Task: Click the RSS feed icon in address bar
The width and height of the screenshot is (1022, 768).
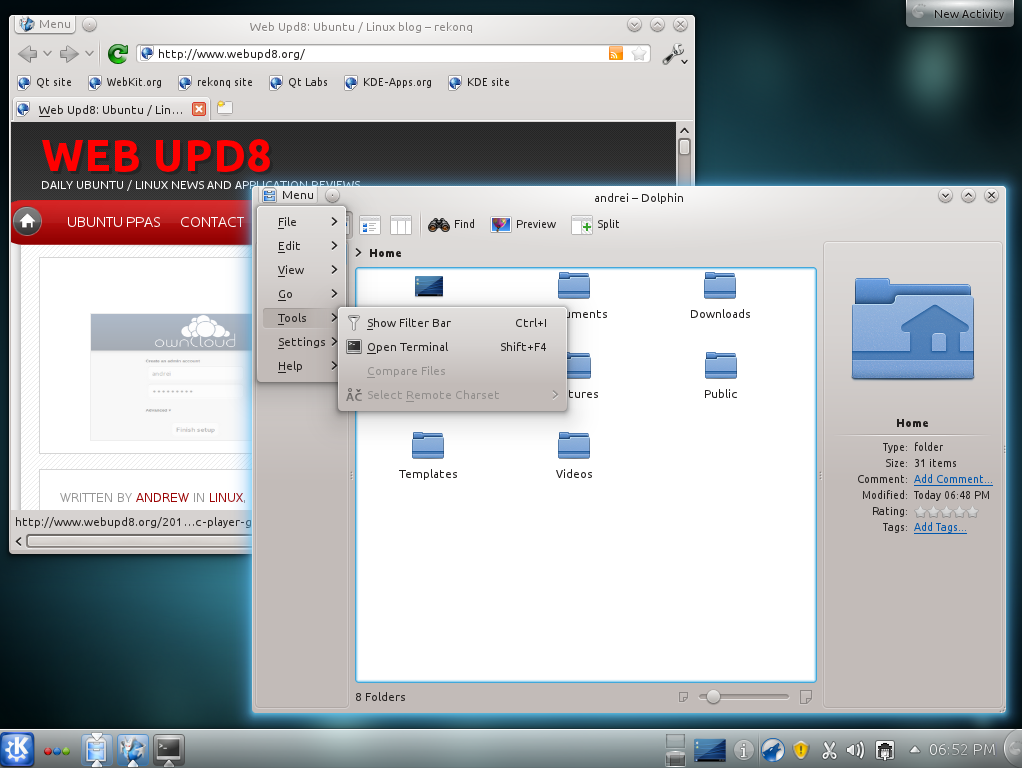Action: pos(615,53)
